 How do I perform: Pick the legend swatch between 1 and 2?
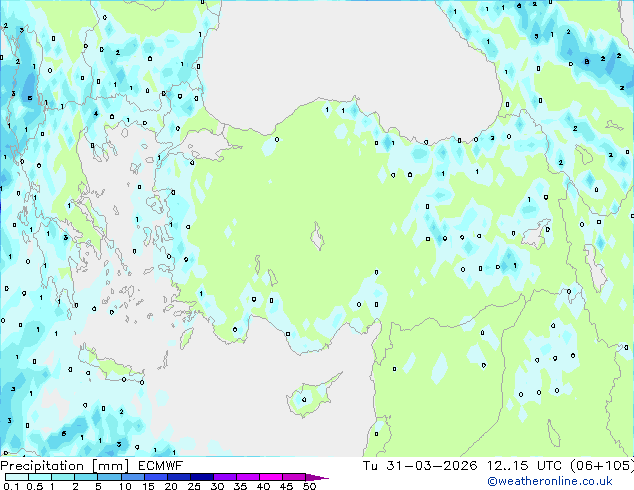[x=63, y=477]
